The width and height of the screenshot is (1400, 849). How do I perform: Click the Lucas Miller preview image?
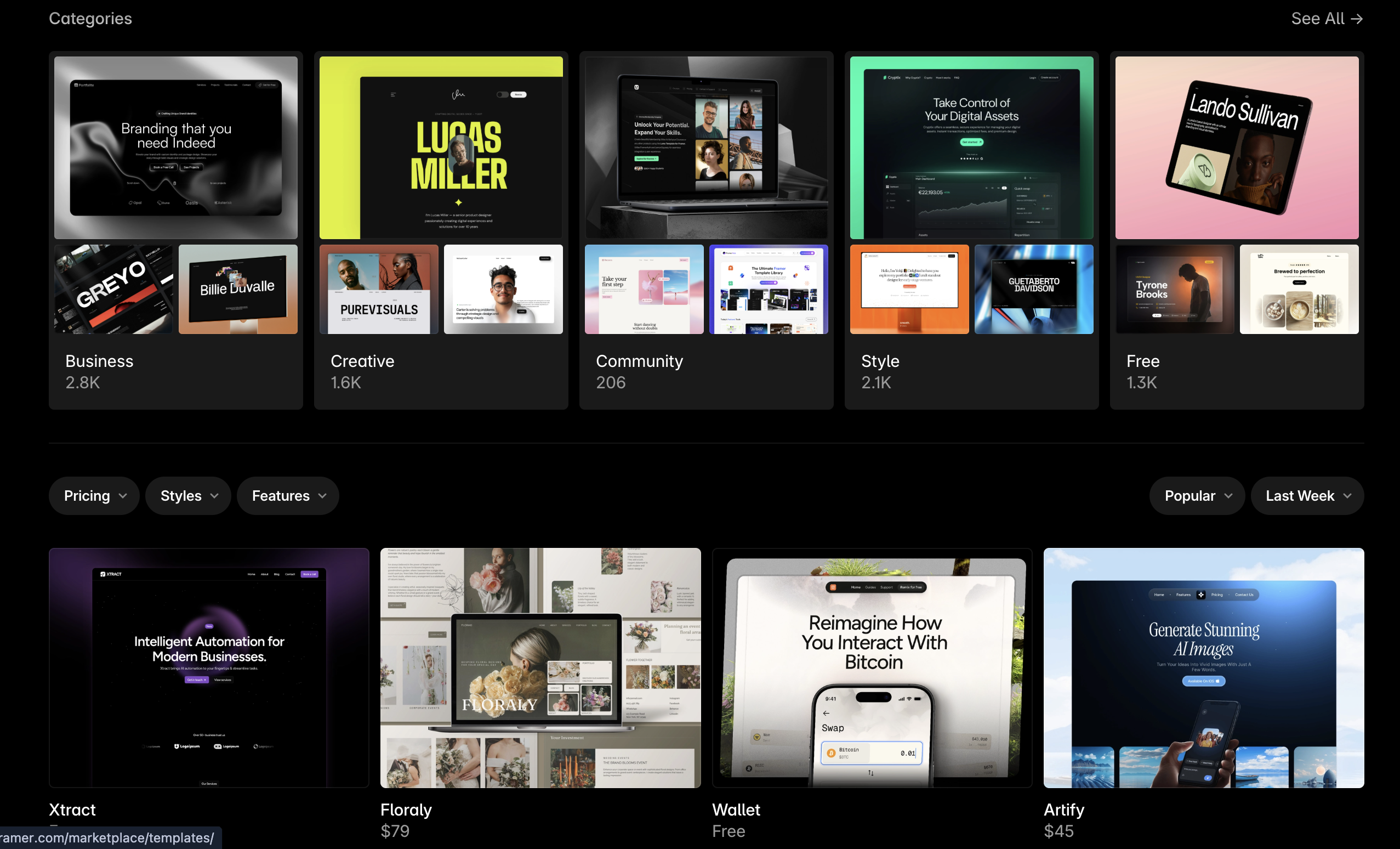pyautogui.click(x=441, y=148)
